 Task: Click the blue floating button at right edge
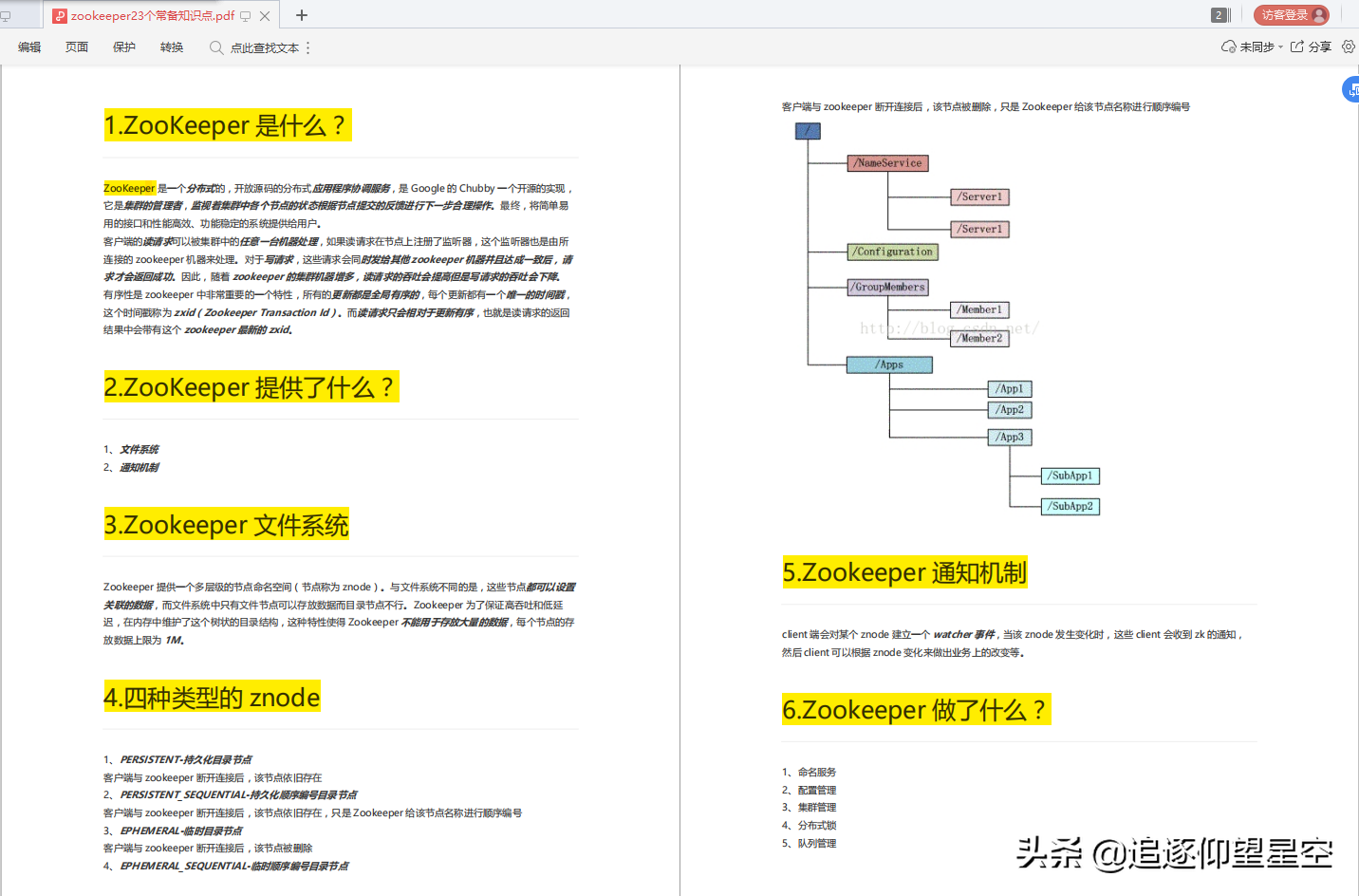(x=1351, y=90)
